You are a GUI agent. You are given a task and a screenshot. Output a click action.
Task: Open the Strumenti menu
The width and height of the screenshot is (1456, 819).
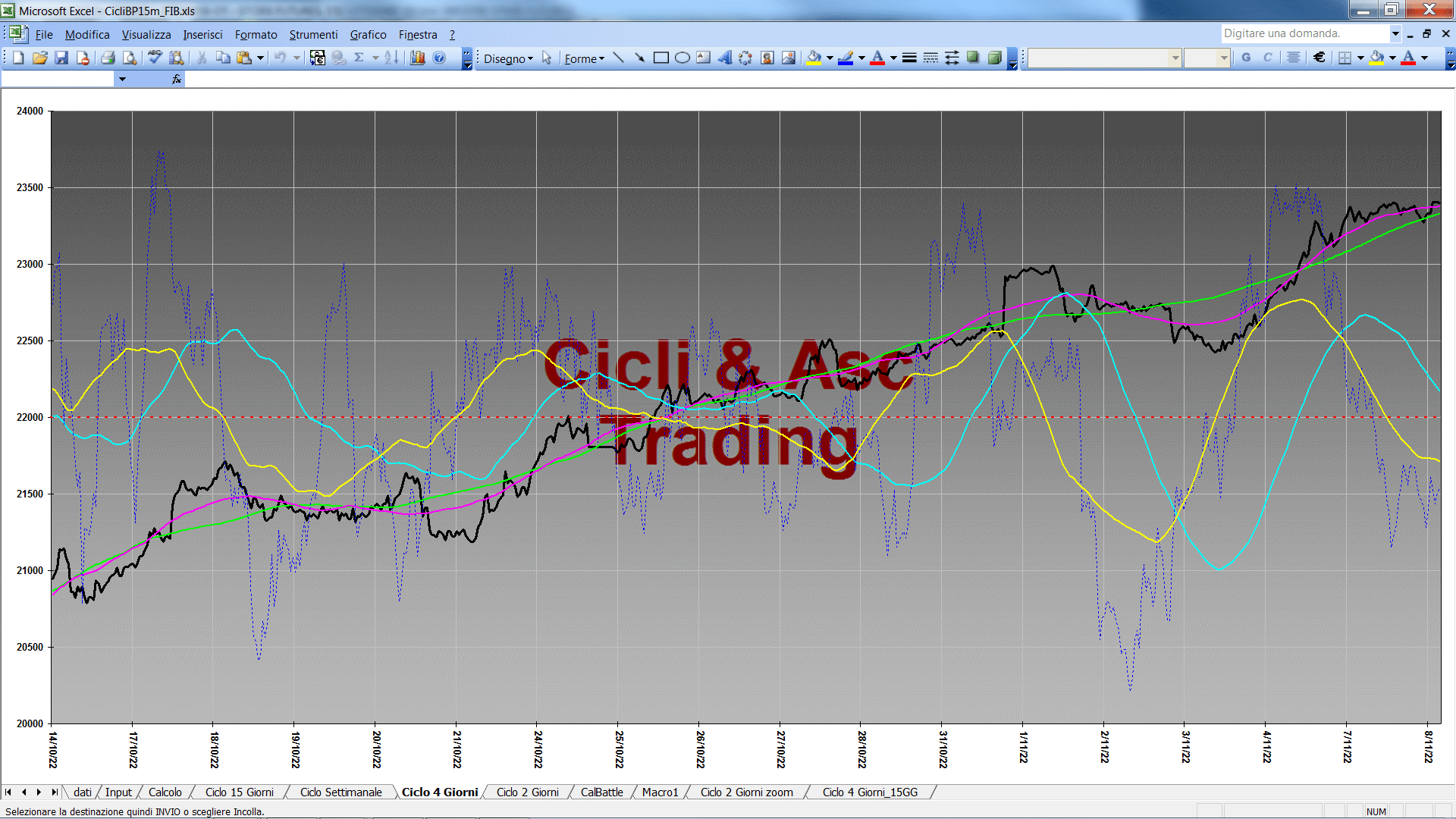[313, 35]
